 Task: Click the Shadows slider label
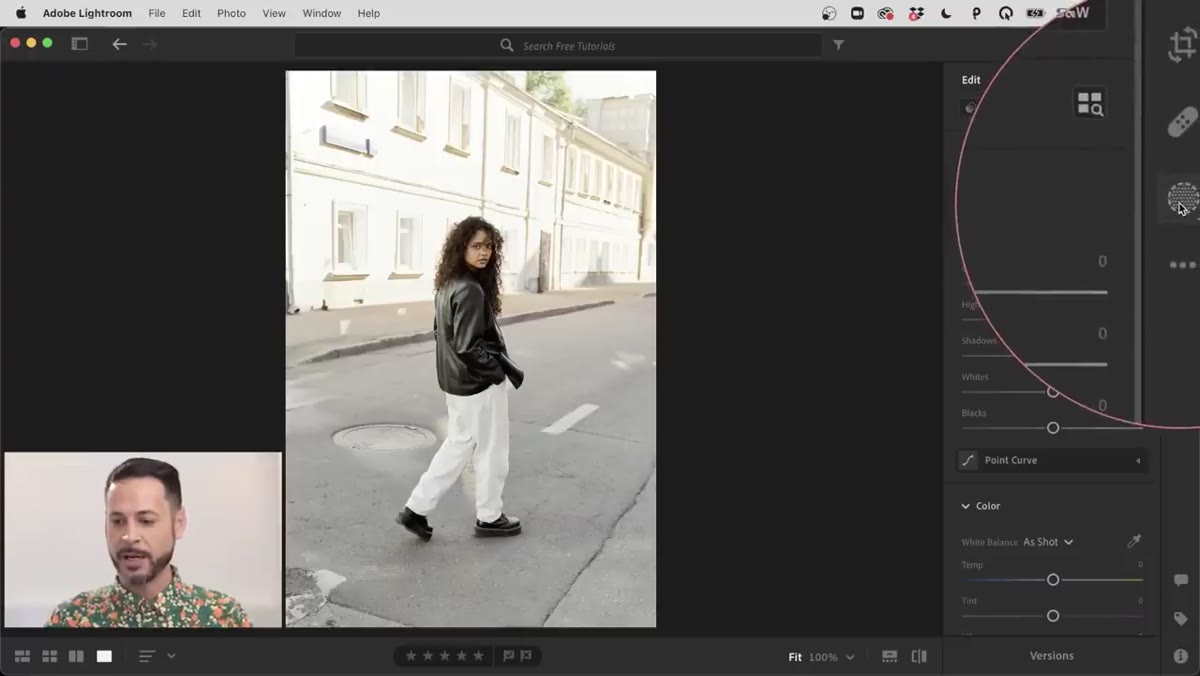(x=979, y=341)
